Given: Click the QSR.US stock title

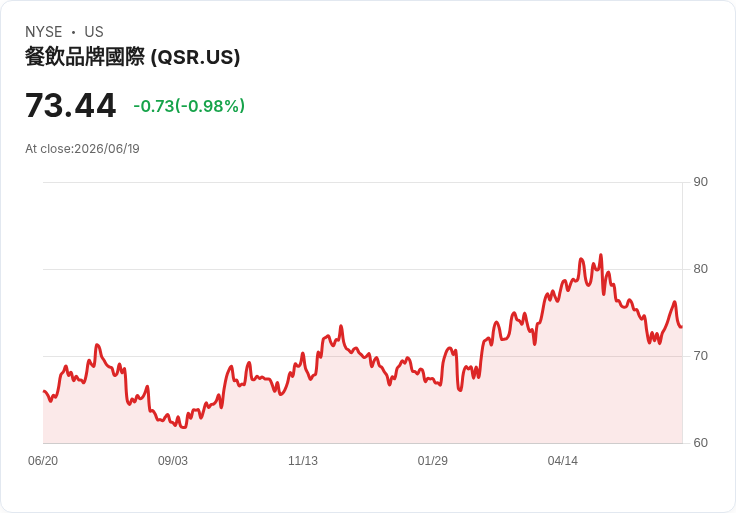Looking at the screenshot, I should point(132,57).
